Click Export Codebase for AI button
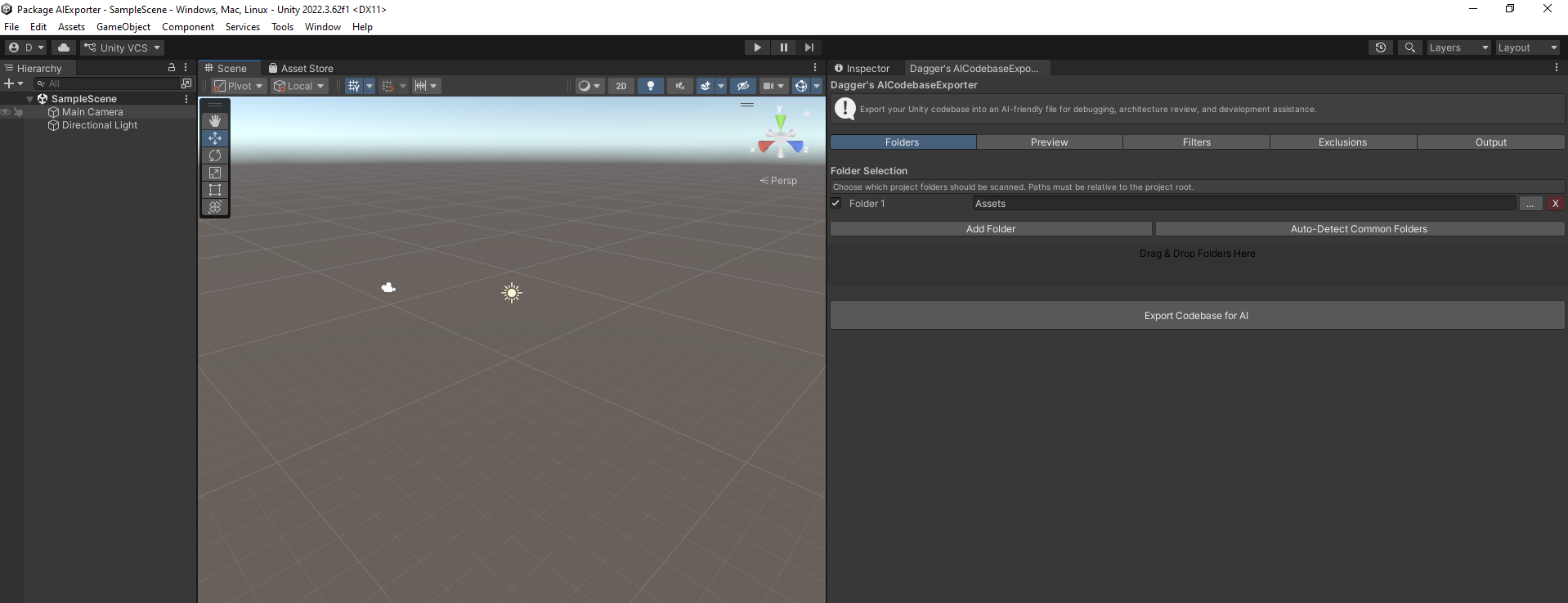The width and height of the screenshot is (1568, 603). (1197, 316)
